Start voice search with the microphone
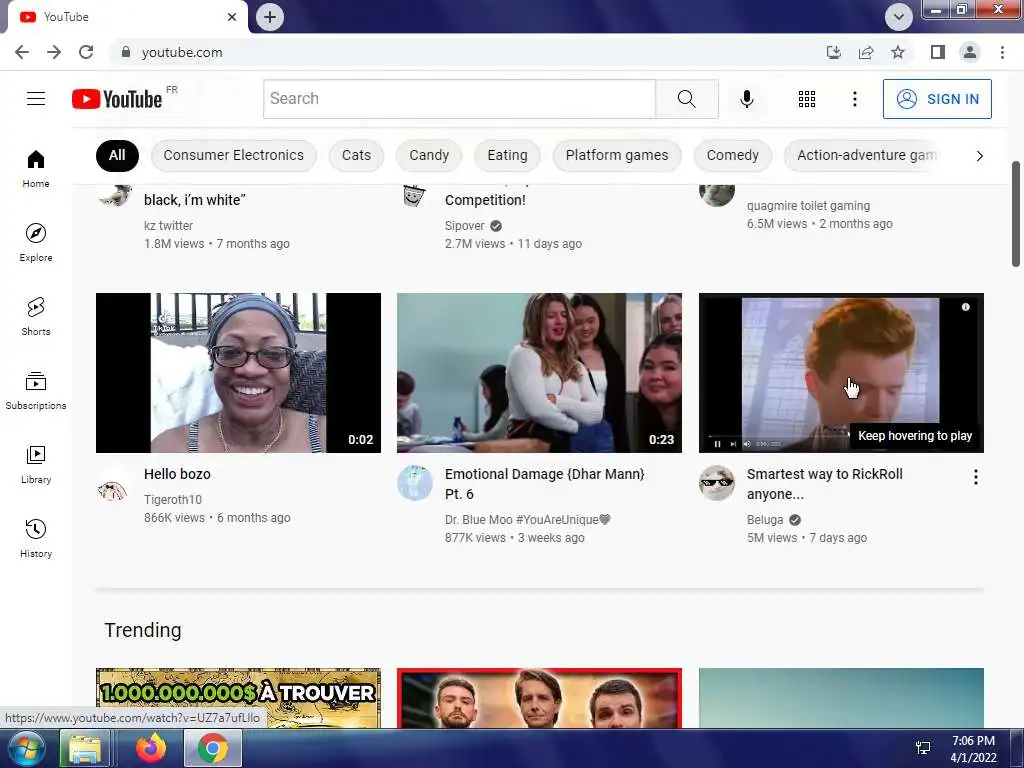 tap(746, 99)
